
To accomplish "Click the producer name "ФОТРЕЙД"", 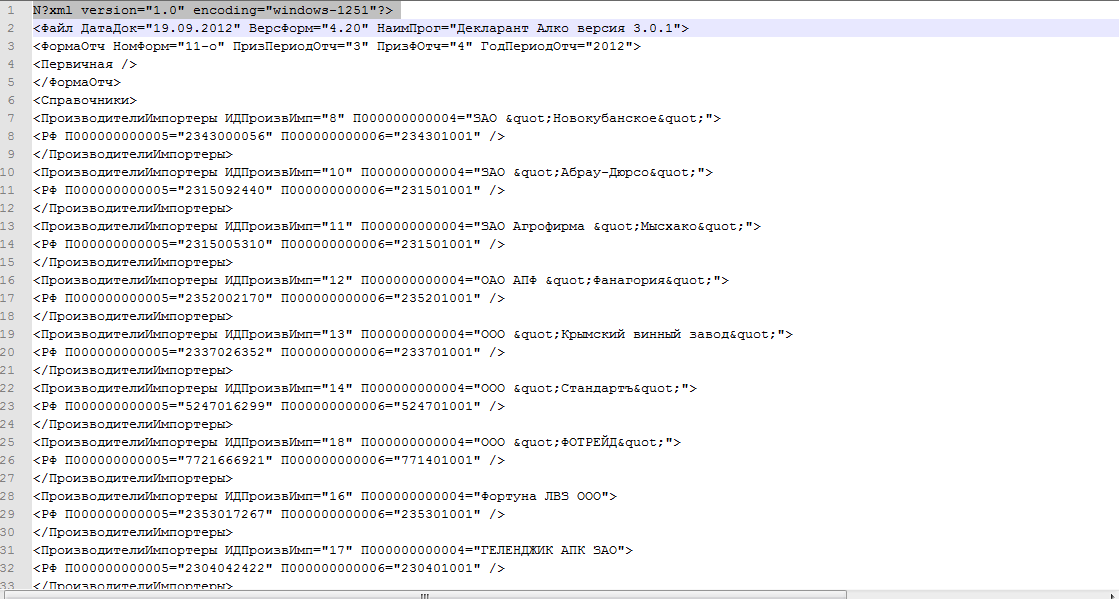I will 589,442.
